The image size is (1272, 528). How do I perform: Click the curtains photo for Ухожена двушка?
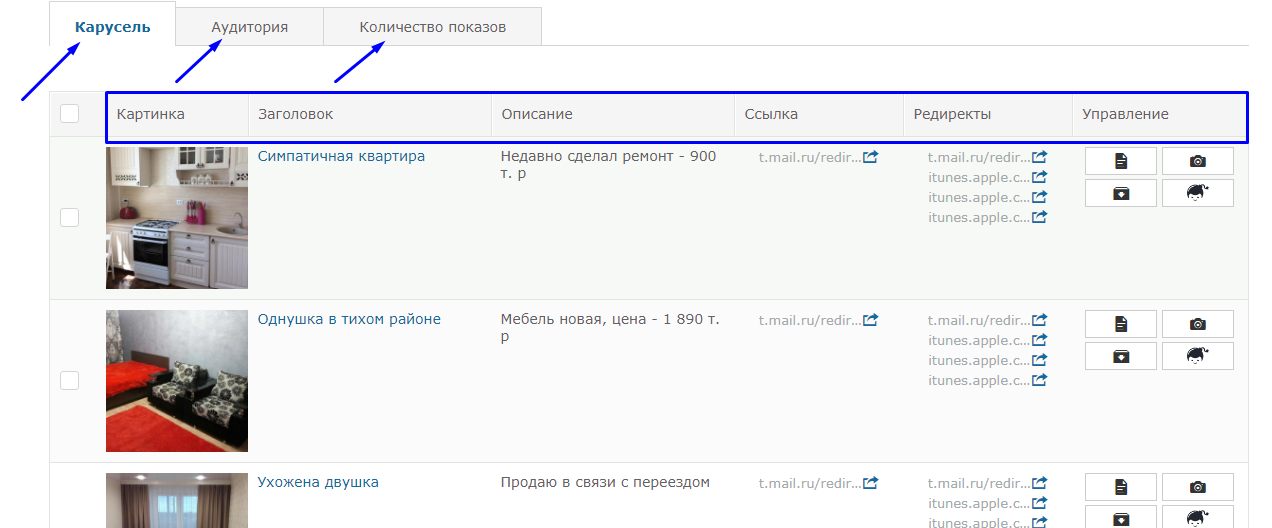[x=177, y=500]
